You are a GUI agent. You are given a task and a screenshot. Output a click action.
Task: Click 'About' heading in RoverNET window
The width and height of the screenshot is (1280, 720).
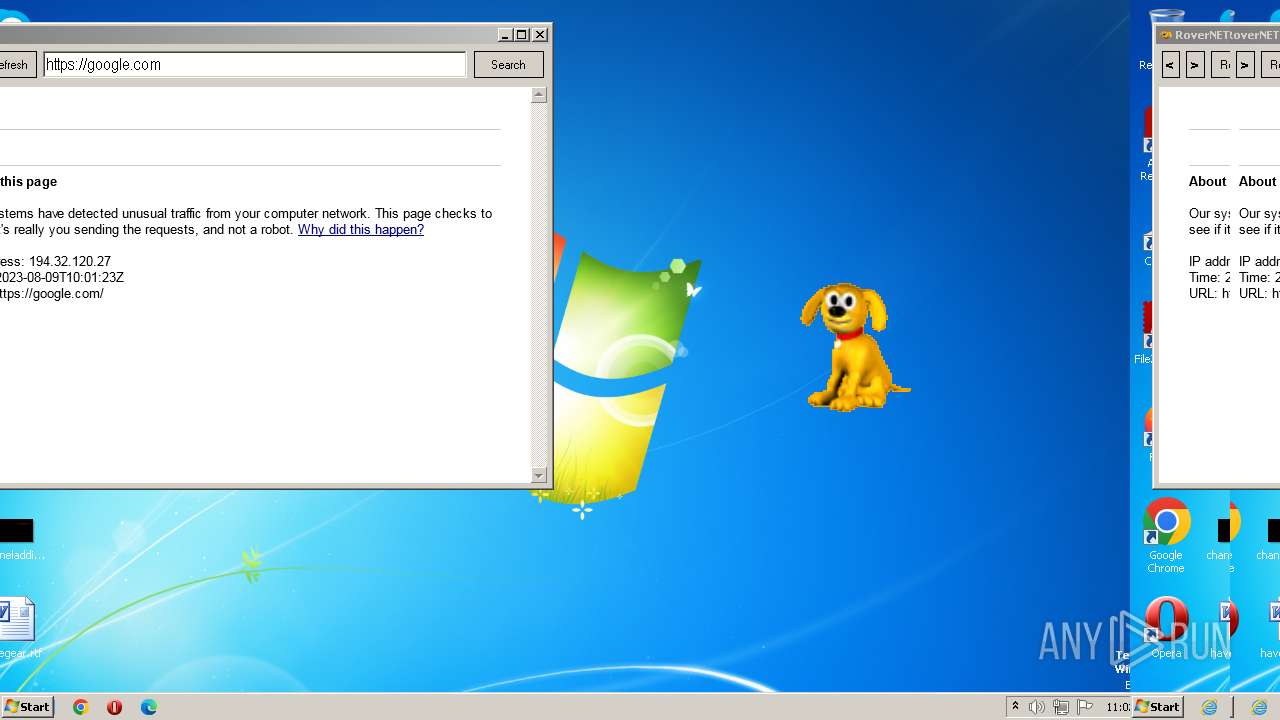tap(1207, 181)
